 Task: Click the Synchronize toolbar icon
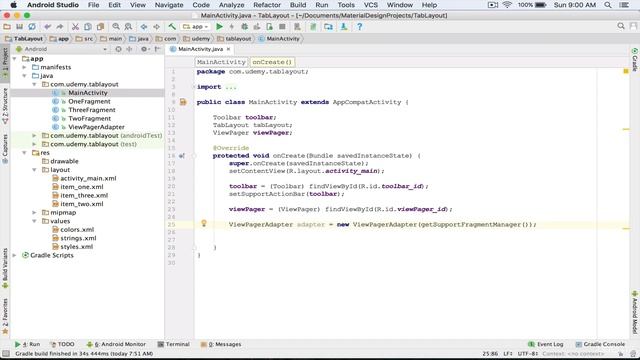pyautogui.click(x=32, y=27)
